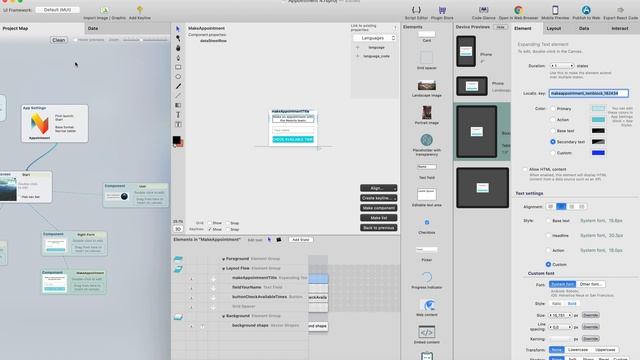The width and height of the screenshot is (640, 360).
Task: Add Keyline from toolbar
Action: click(140, 12)
